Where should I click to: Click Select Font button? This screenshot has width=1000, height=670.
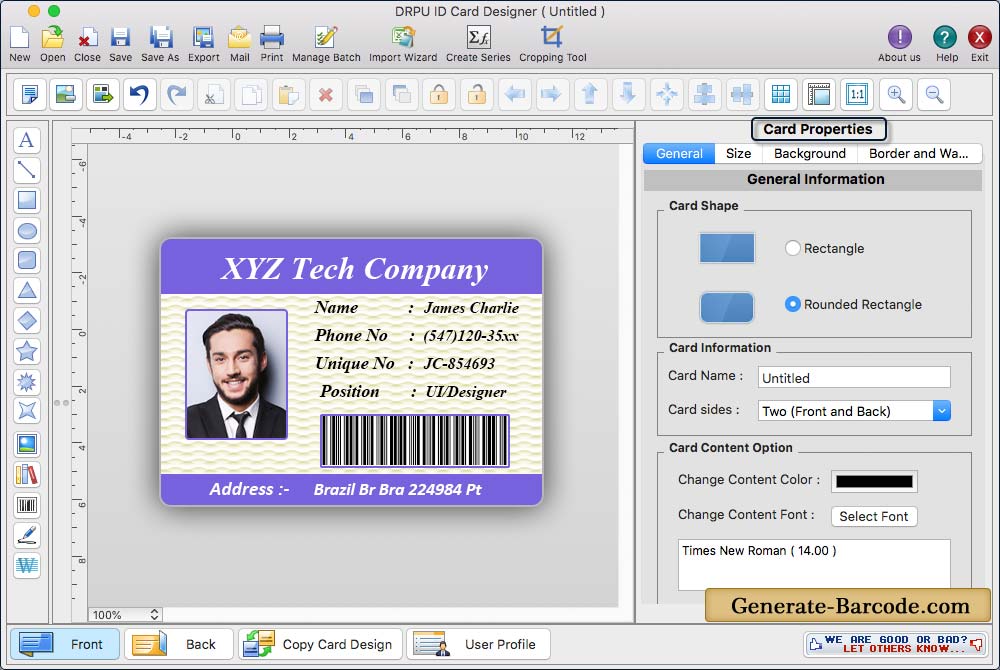coord(874,516)
